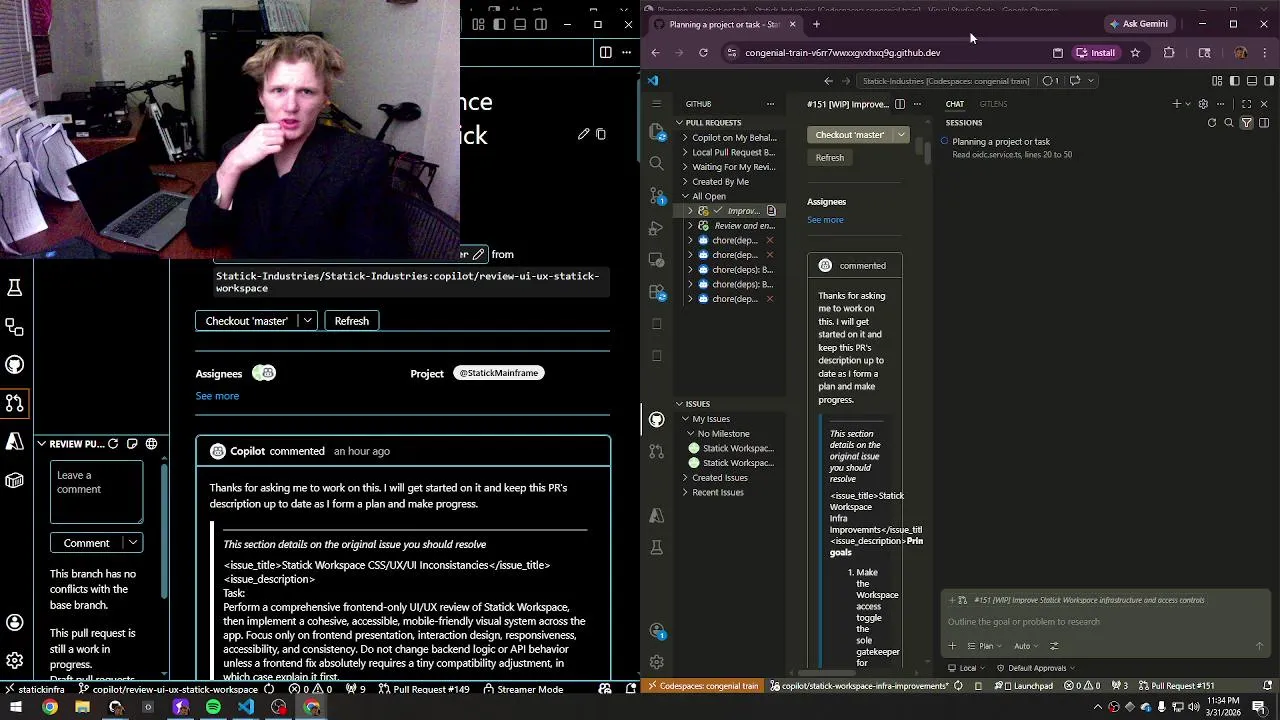This screenshot has width=1280, height=720.
Task: Toggle panel layout in left window title bar
Action: coord(520,24)
